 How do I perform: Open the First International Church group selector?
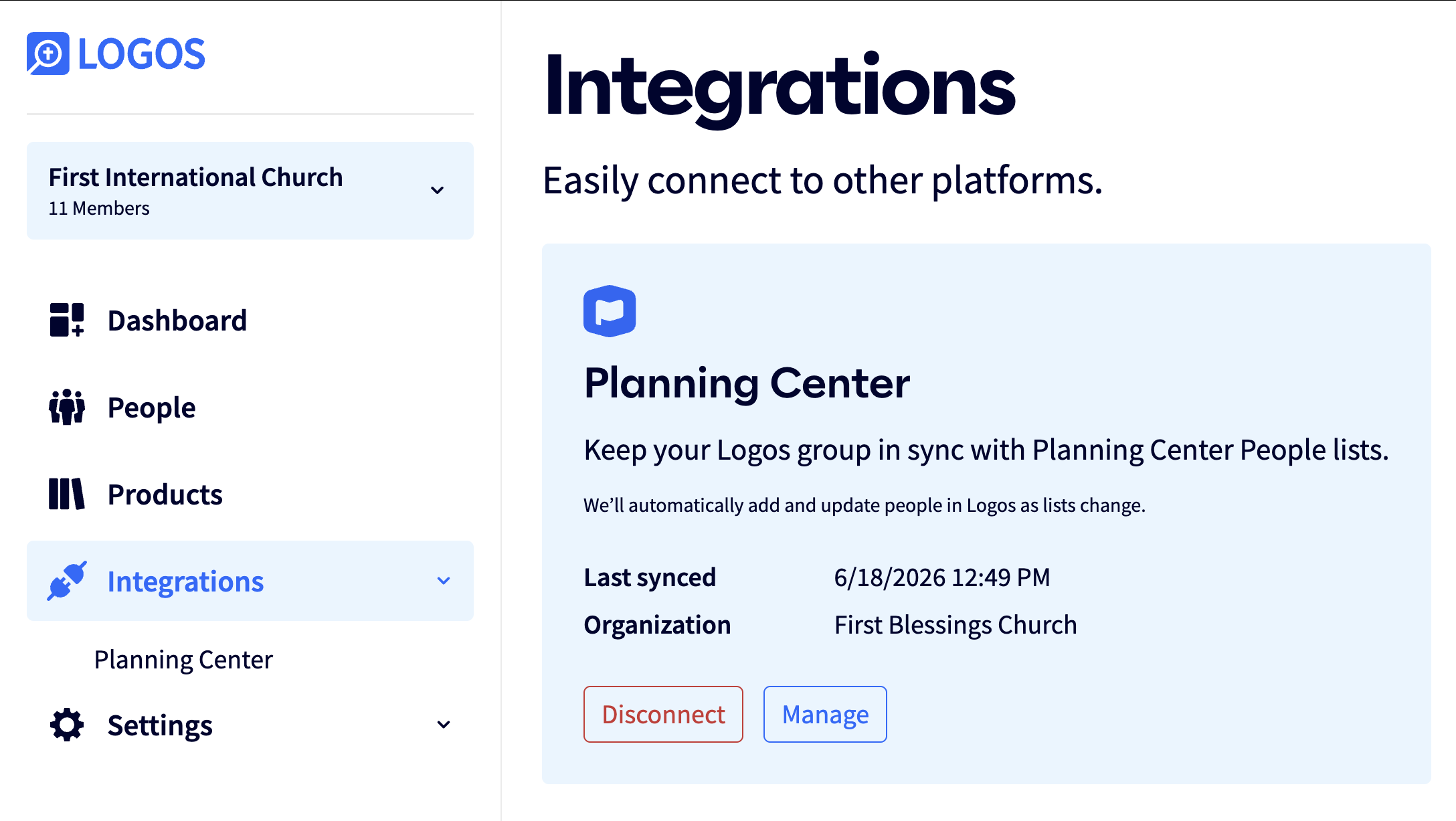(x=250, y=191)
